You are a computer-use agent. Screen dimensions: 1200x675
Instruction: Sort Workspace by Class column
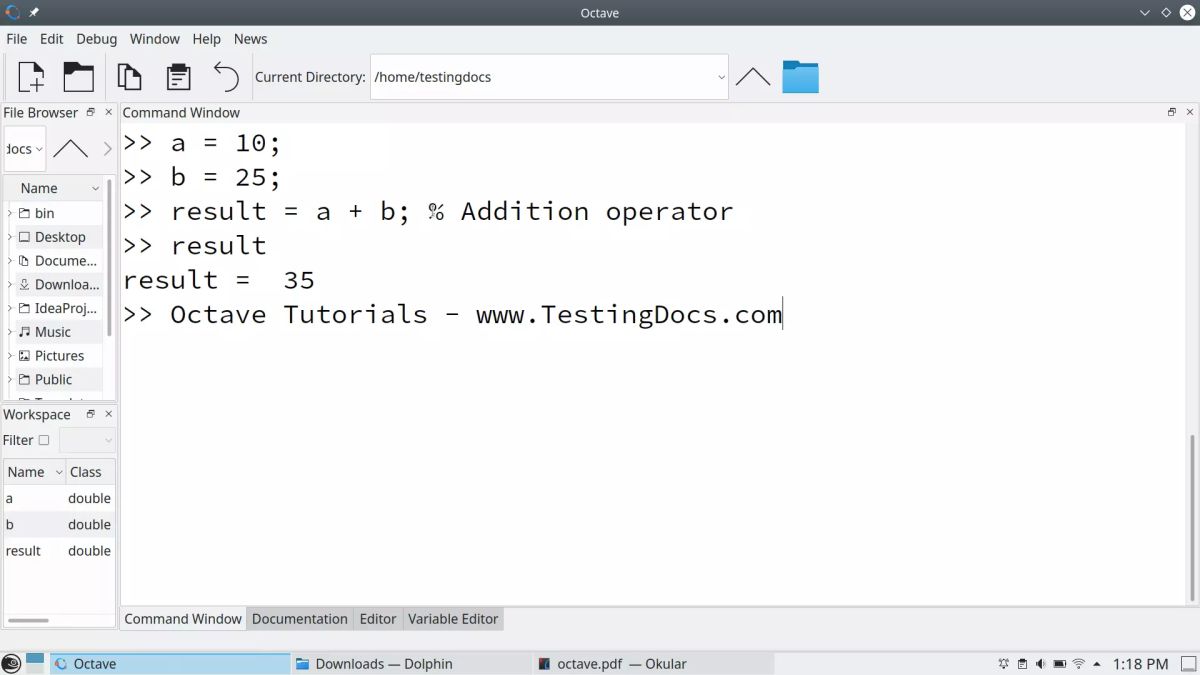tap(90, 472)
